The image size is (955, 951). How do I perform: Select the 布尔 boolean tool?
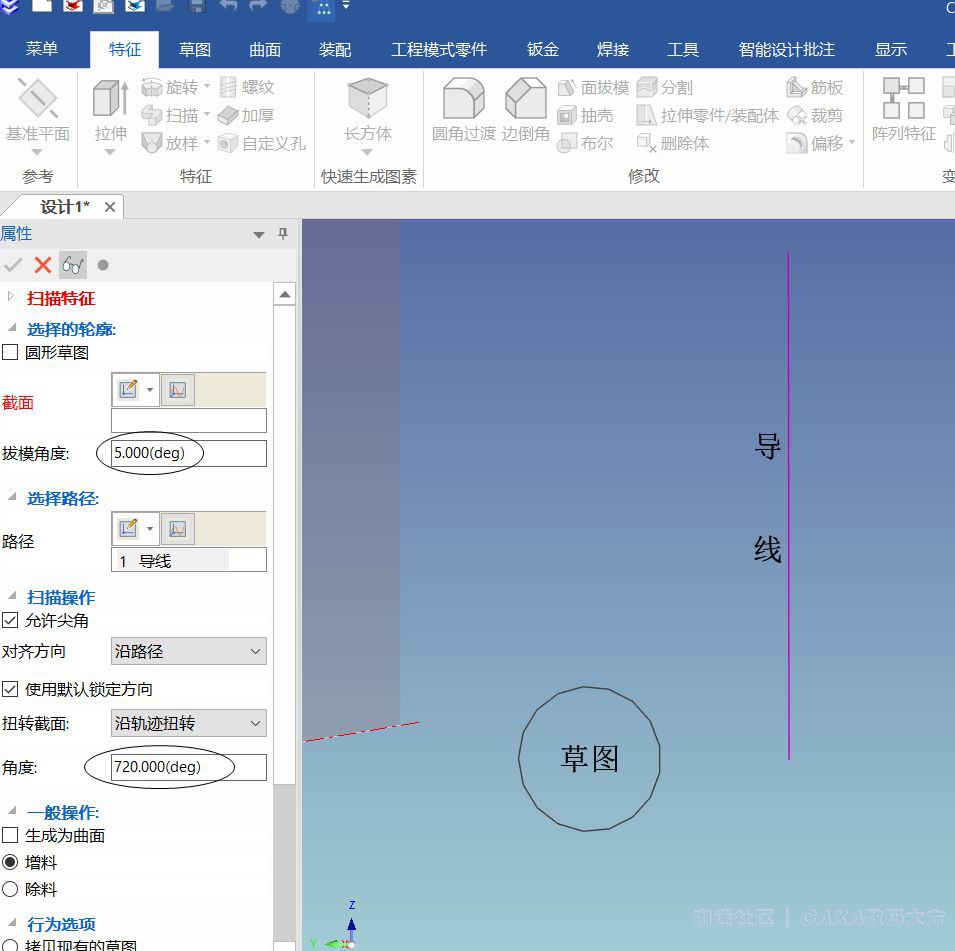pos(585,143)
